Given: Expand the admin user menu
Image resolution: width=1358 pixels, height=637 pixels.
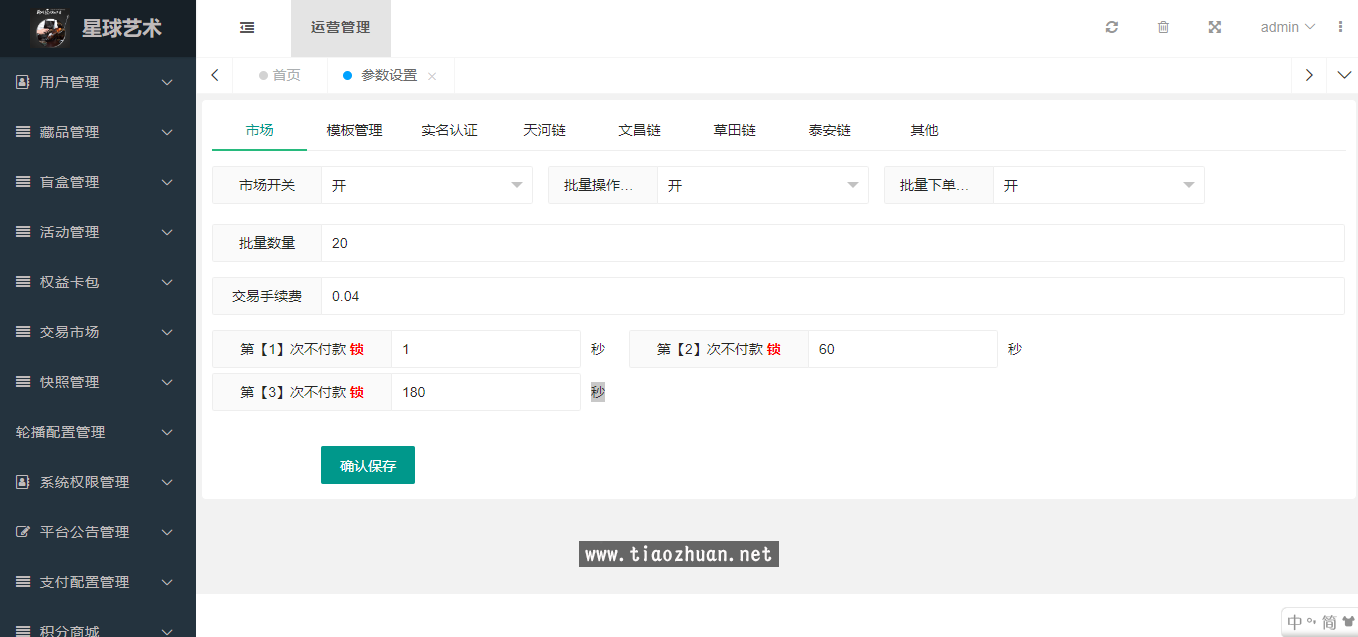Looking at the screenshot, I should (1287, 28).
